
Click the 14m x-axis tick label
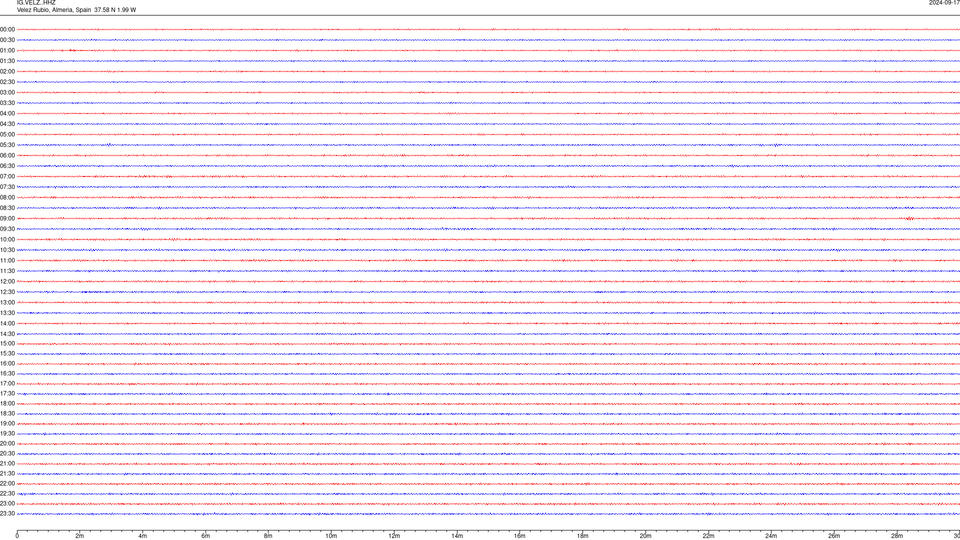pyautogui.click(x=457, y=536)
